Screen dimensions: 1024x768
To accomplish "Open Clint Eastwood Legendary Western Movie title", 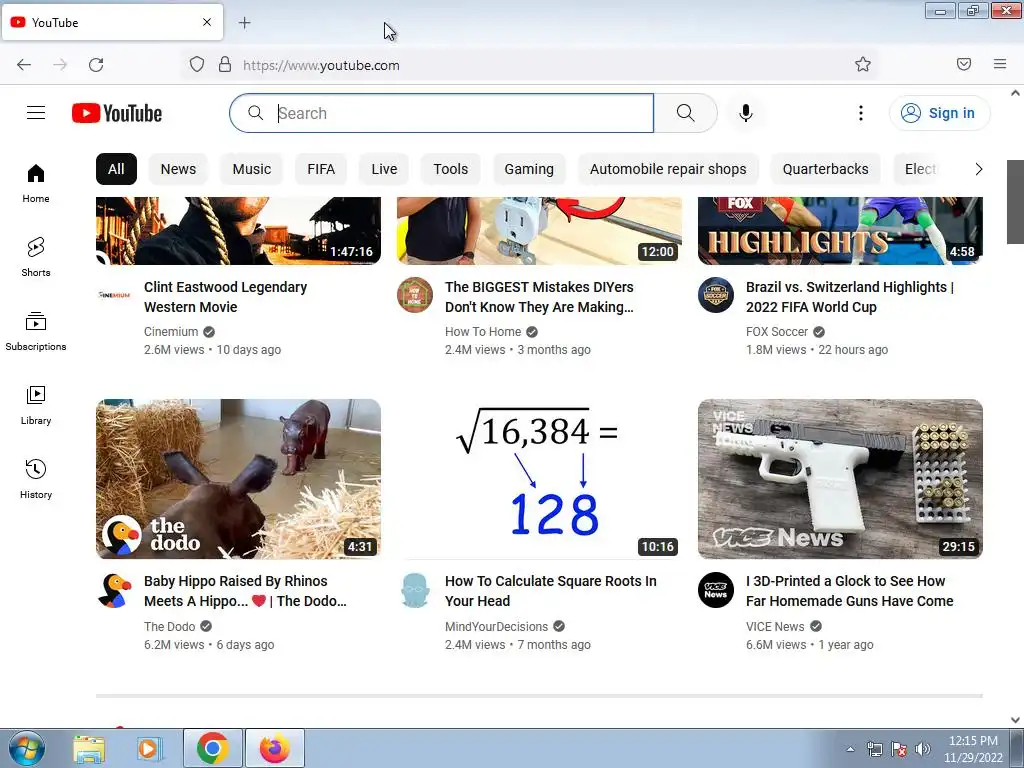I will coord(225,297).
